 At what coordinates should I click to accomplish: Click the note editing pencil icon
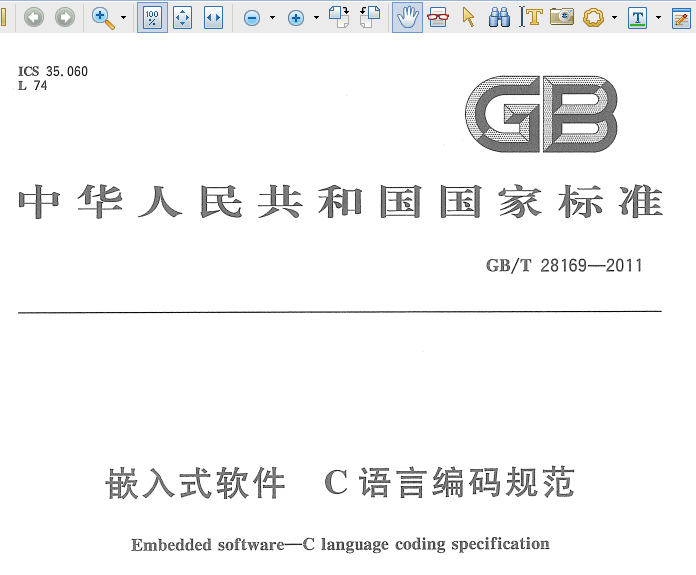[x=681, y=18]
